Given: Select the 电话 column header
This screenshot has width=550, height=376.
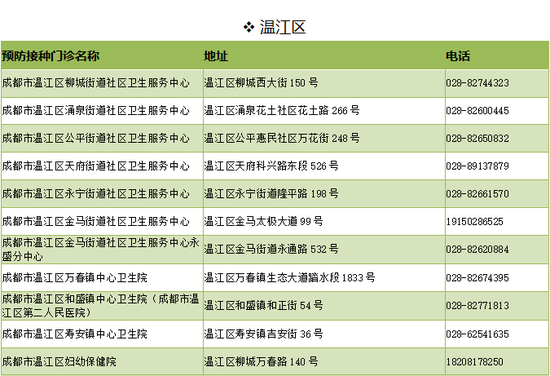Looking at the screenshot, I should [458, 56].
